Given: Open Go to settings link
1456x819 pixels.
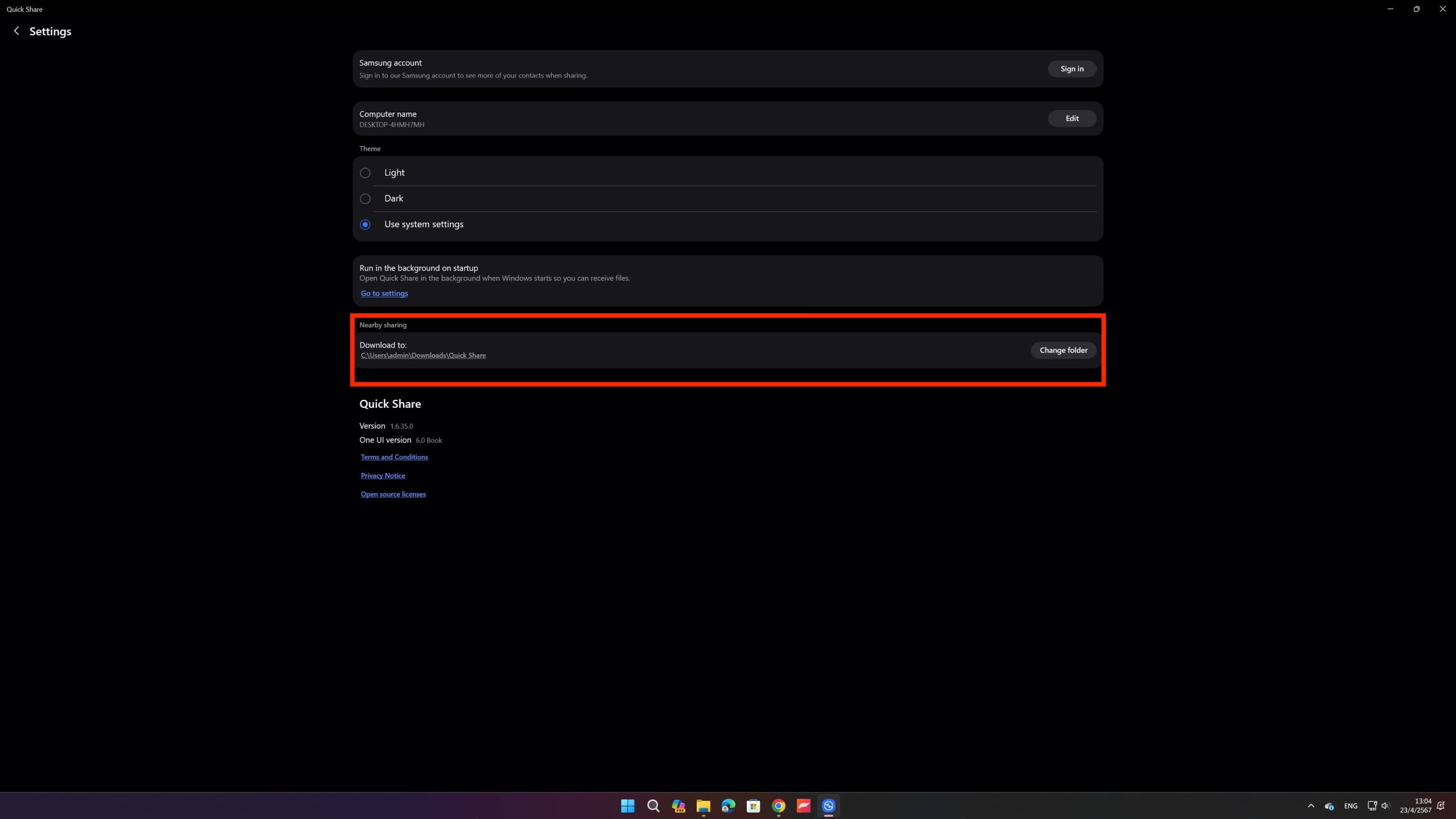Looking at the screenshot, I should coord(384,293).
